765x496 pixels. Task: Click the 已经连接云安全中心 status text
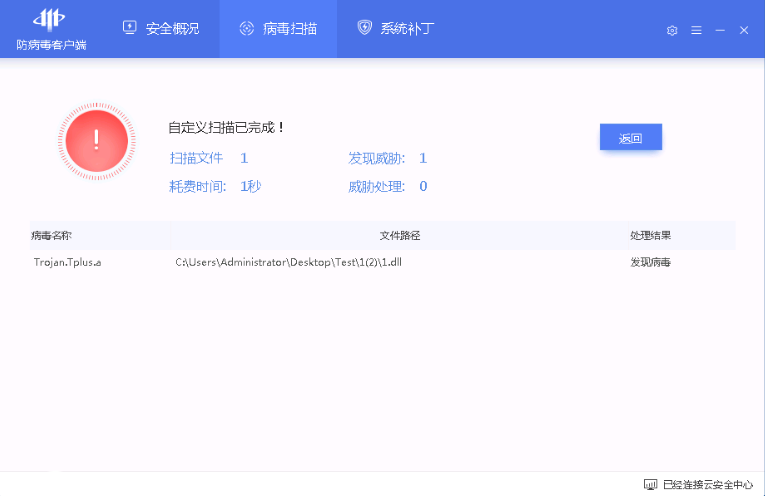pos(707,484)
